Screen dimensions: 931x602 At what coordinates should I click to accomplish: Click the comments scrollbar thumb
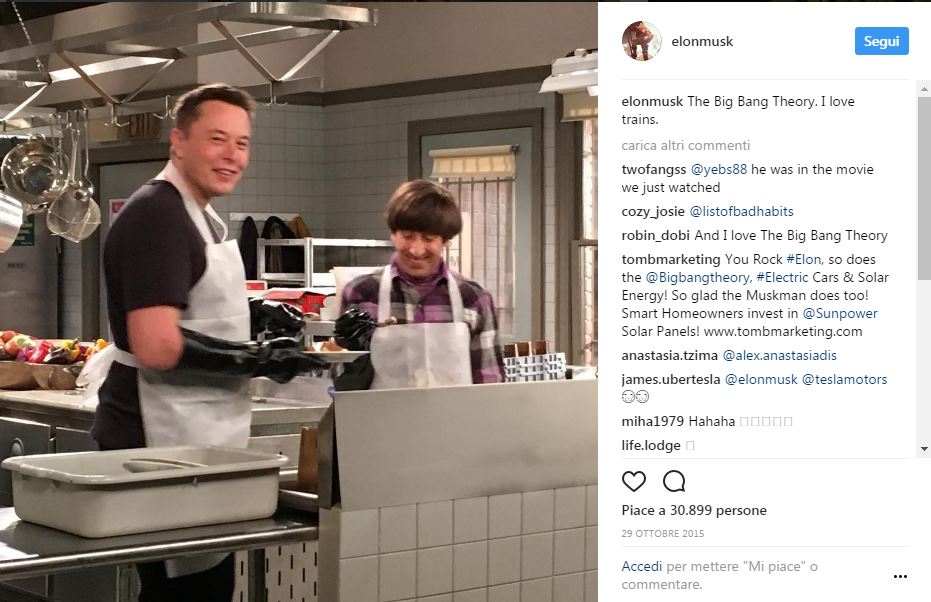coord(924,188)
